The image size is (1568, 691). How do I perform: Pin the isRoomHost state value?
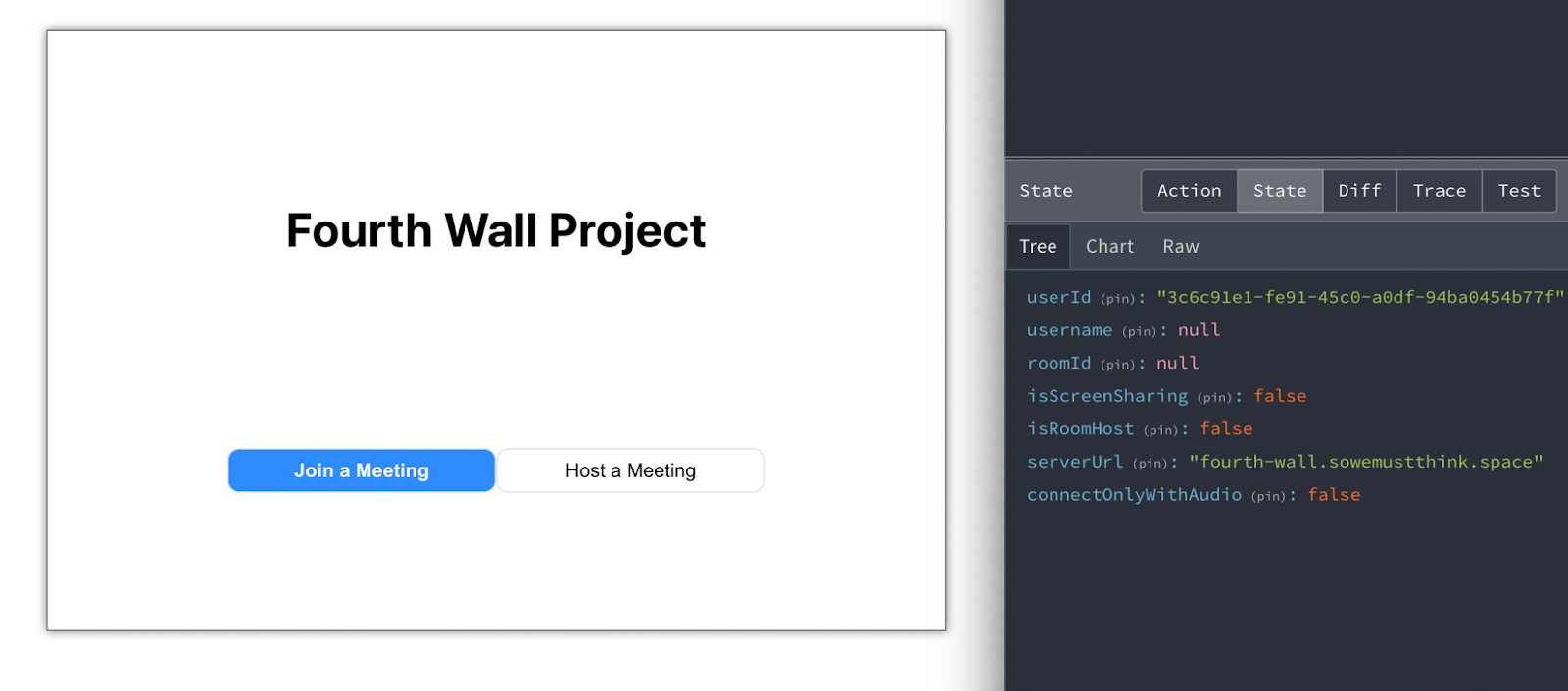1160,430
